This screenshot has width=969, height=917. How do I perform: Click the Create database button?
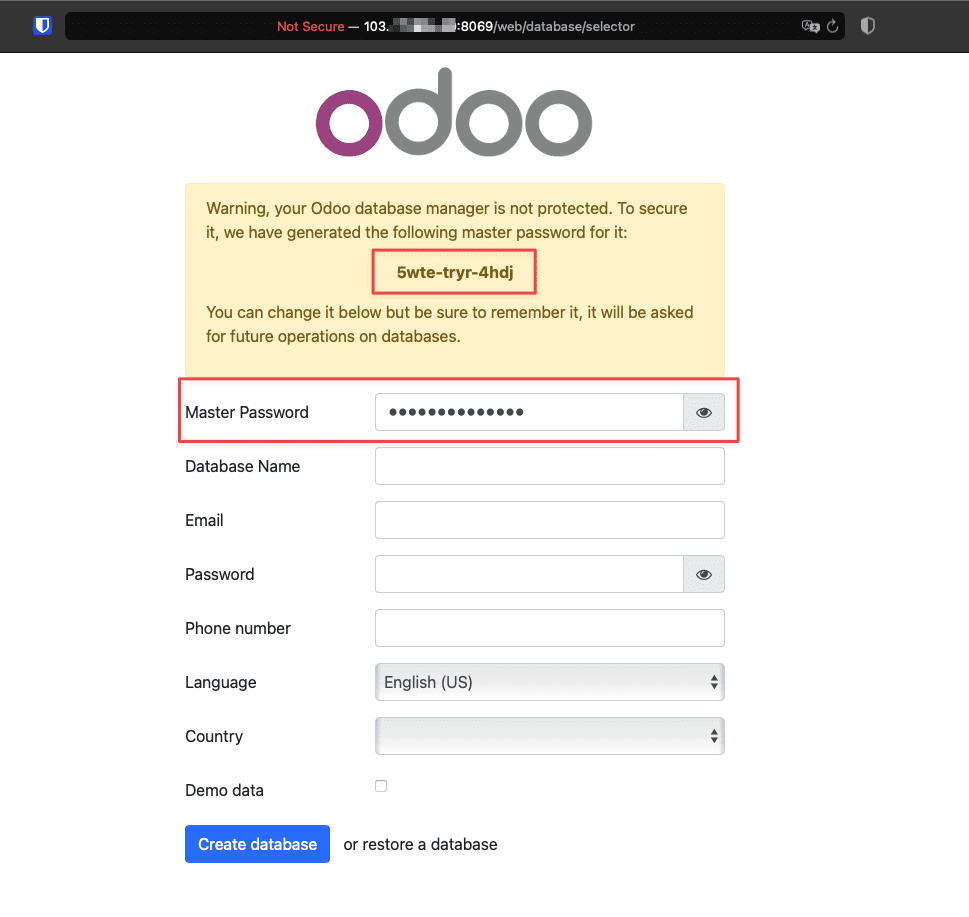click(x=257, y=844)
